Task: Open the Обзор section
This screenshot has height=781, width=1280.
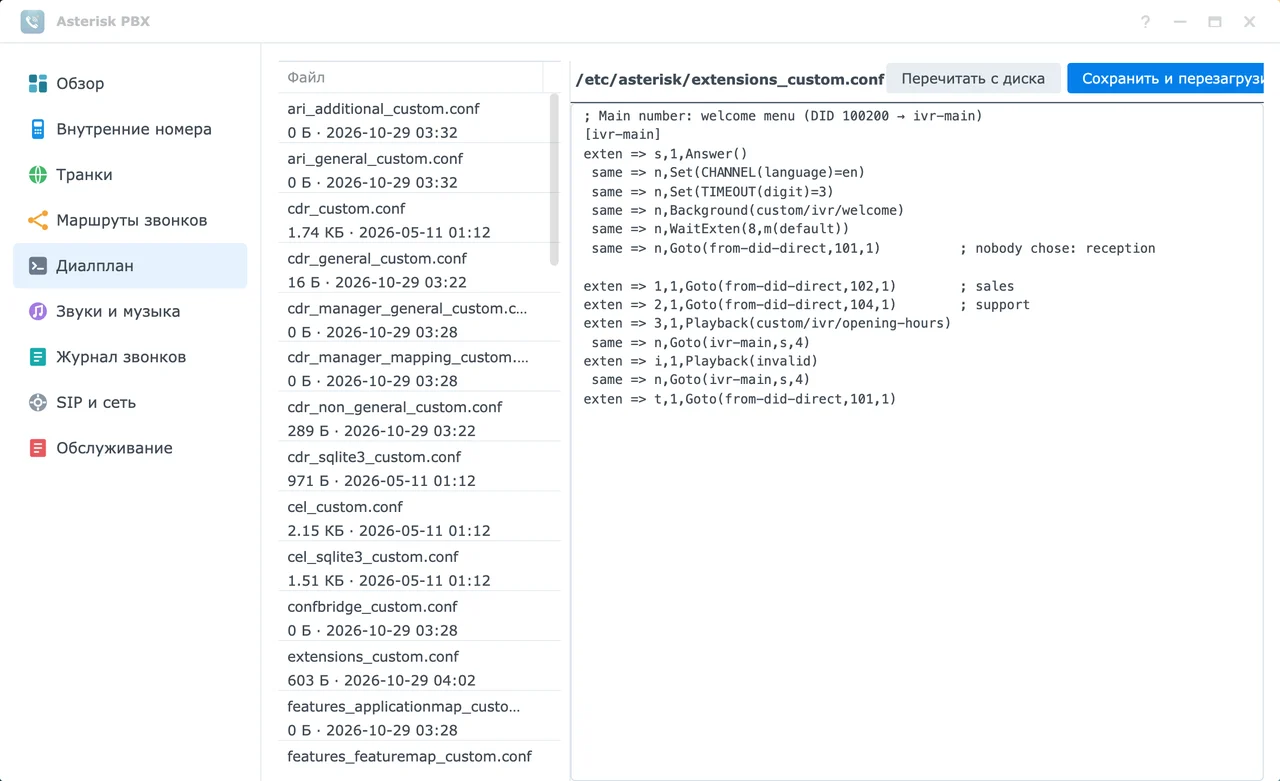Action: [x=130, y=84]
